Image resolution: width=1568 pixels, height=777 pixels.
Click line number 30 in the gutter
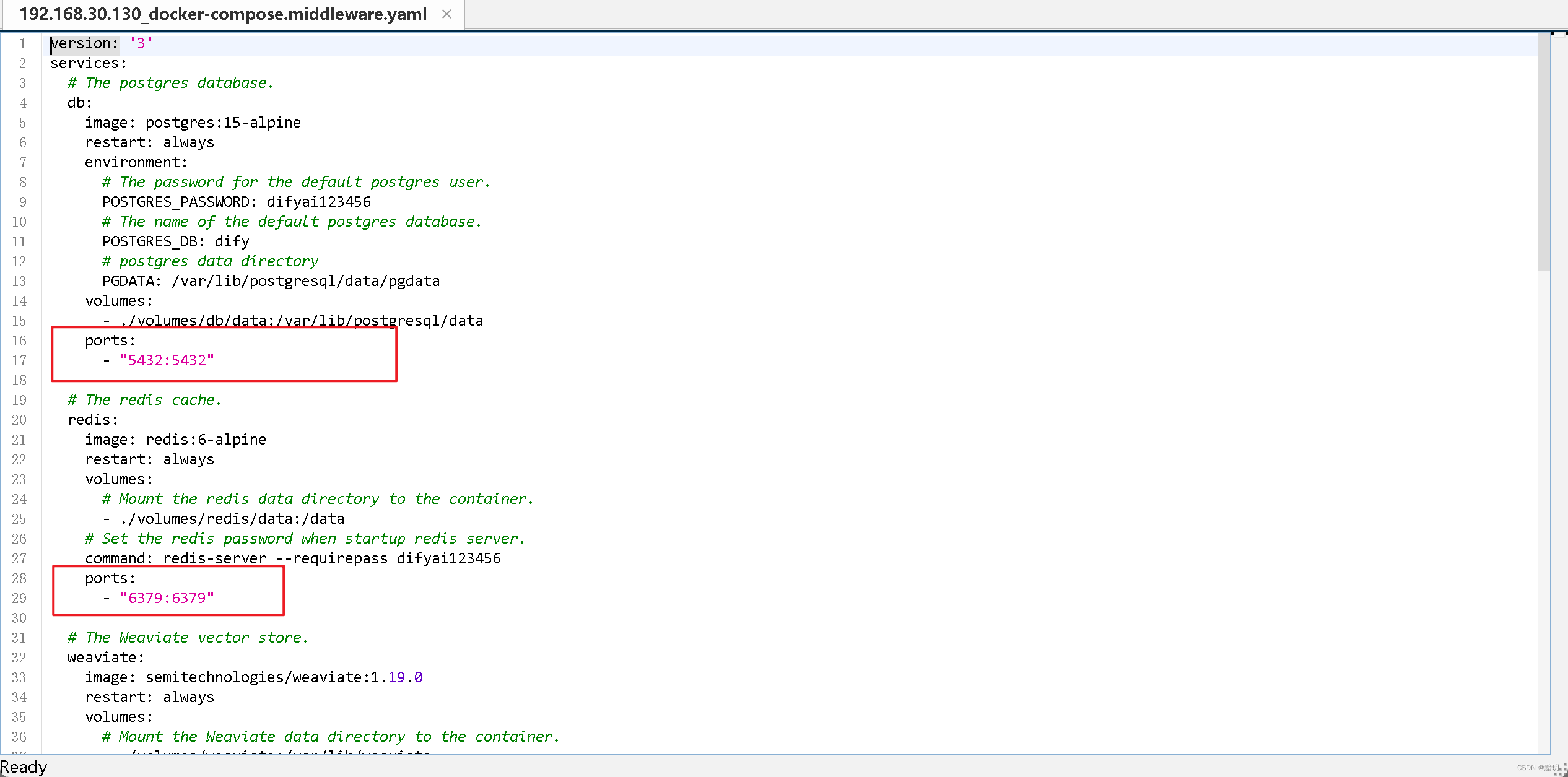(19, 618)
